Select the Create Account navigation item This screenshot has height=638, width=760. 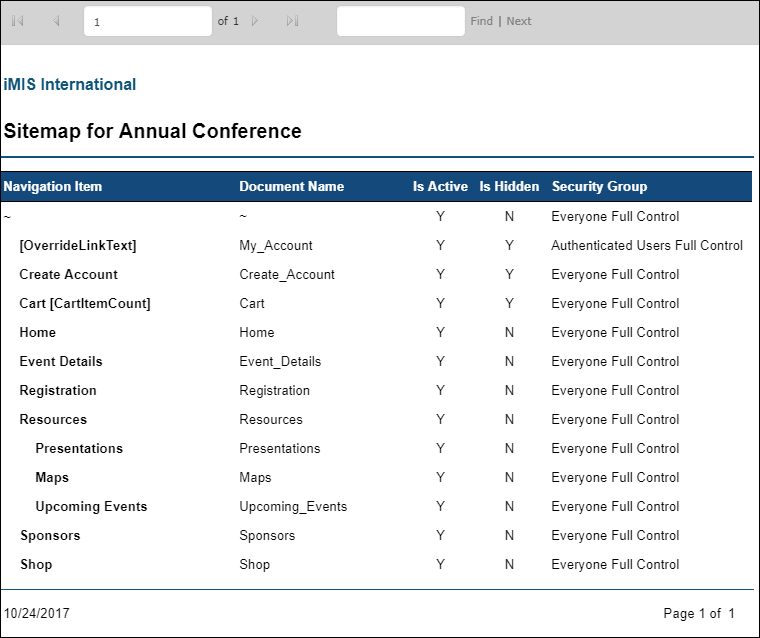pyautogui.click(x=68, y=274)
